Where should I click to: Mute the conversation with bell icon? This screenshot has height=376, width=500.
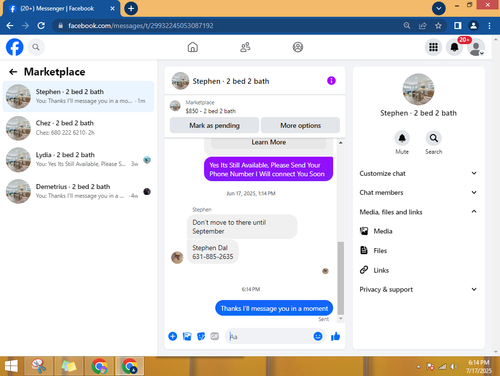[x=402, y=138]
